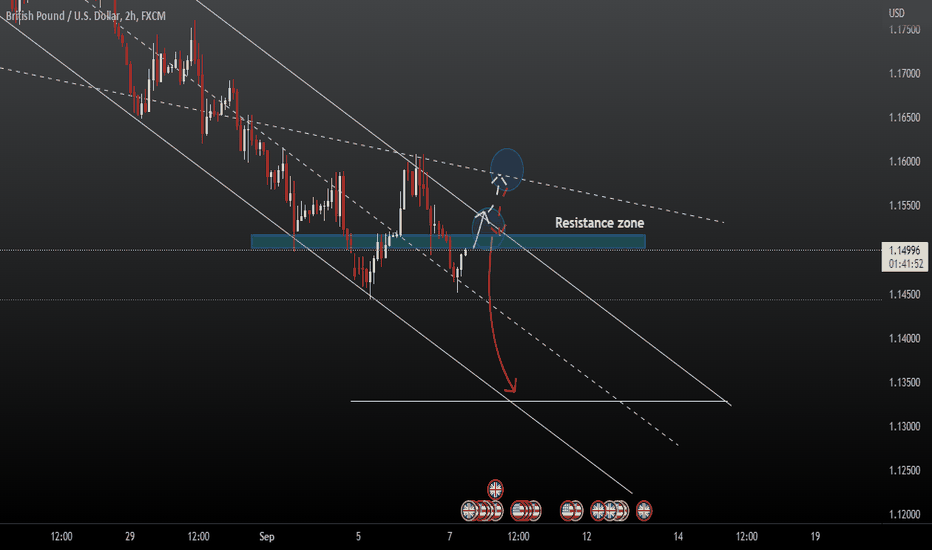The image size is (932, 550).
Task: Click the 5 date label on time axis
Action: [x=358, y=536]
